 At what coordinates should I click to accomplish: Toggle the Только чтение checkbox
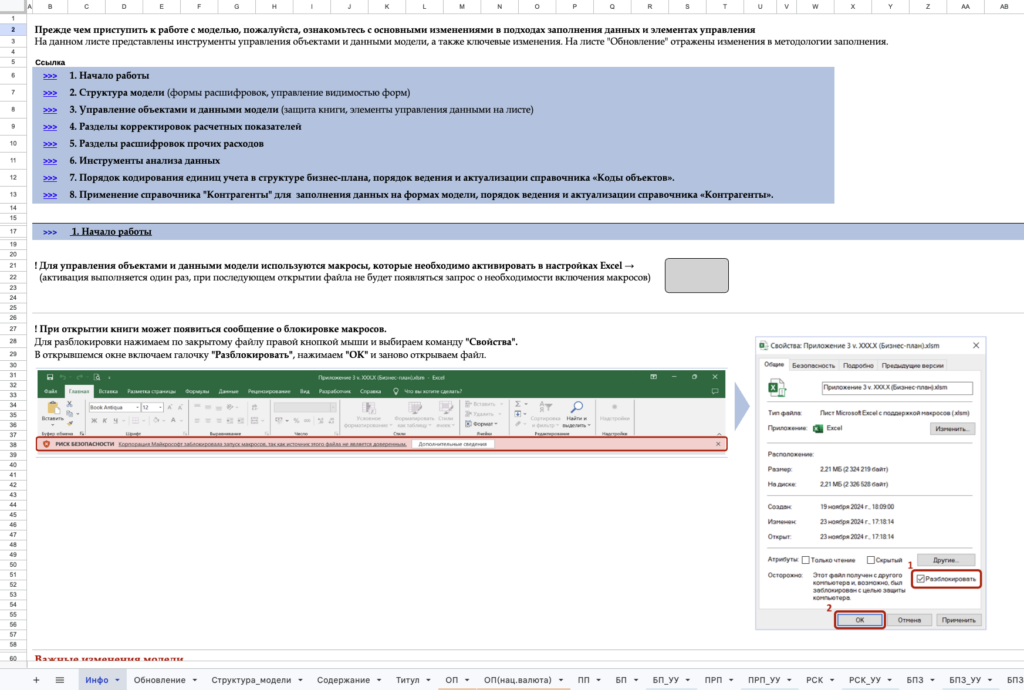pyautogui.click(x=806, y=560)
